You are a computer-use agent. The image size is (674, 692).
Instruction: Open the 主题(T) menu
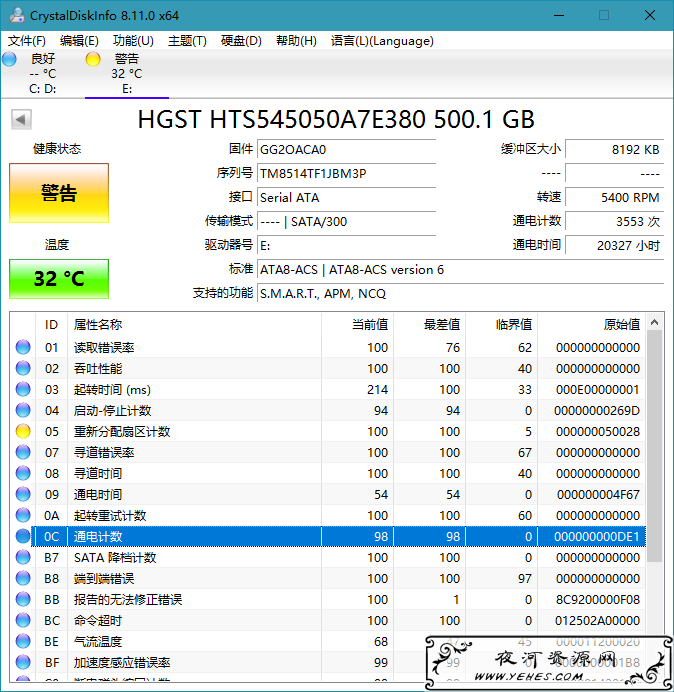click(187, 41)
